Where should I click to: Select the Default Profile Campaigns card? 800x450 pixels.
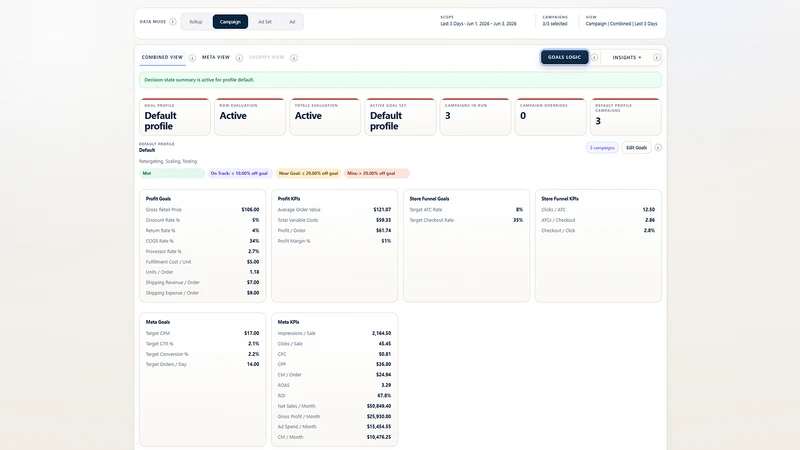coord(626,117)
